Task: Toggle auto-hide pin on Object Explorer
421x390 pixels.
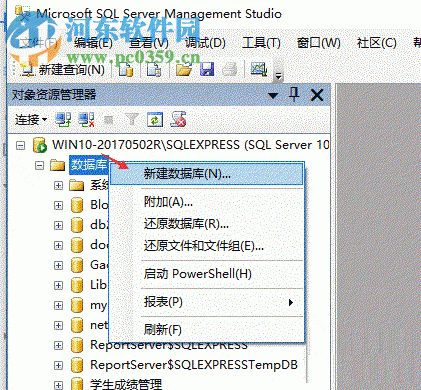Action: click(294, 95)
